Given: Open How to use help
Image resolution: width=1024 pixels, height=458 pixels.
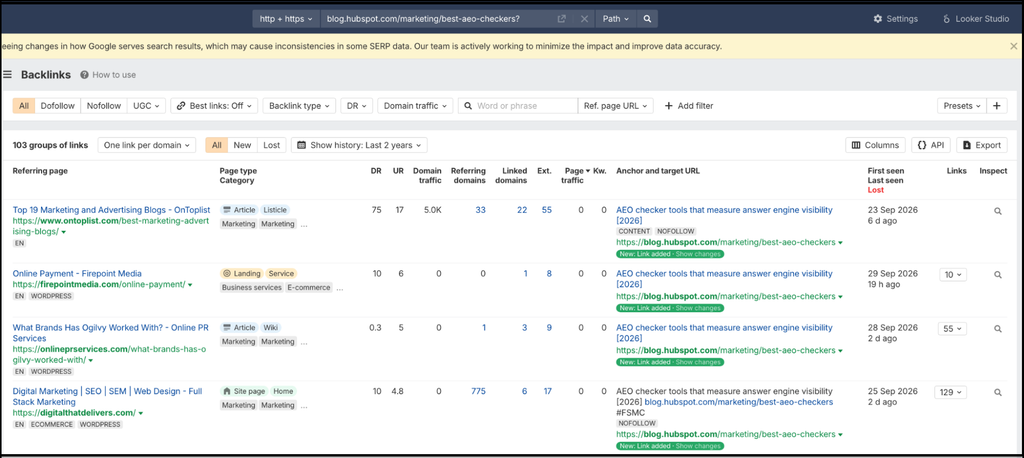Looking at the screenshot, I should click(x=108, y=74).
